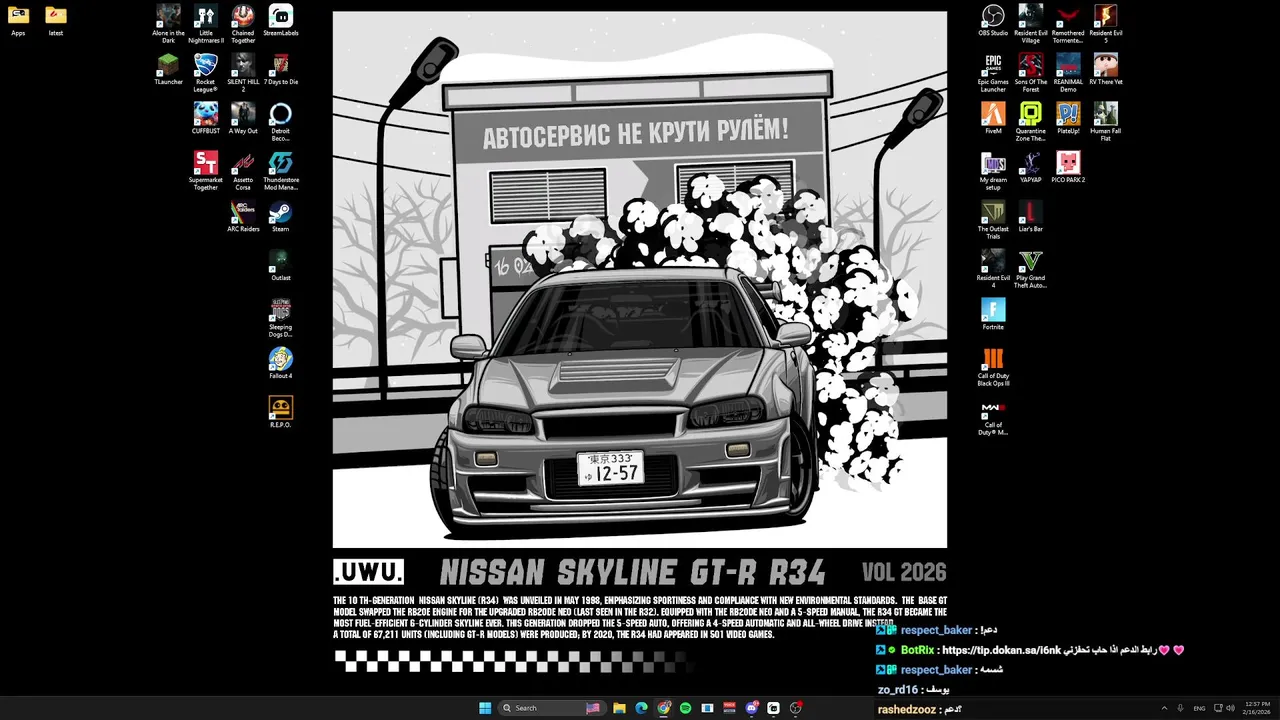Select the SILENT HILL 2 icon
1280x720 pixels.
243,73
